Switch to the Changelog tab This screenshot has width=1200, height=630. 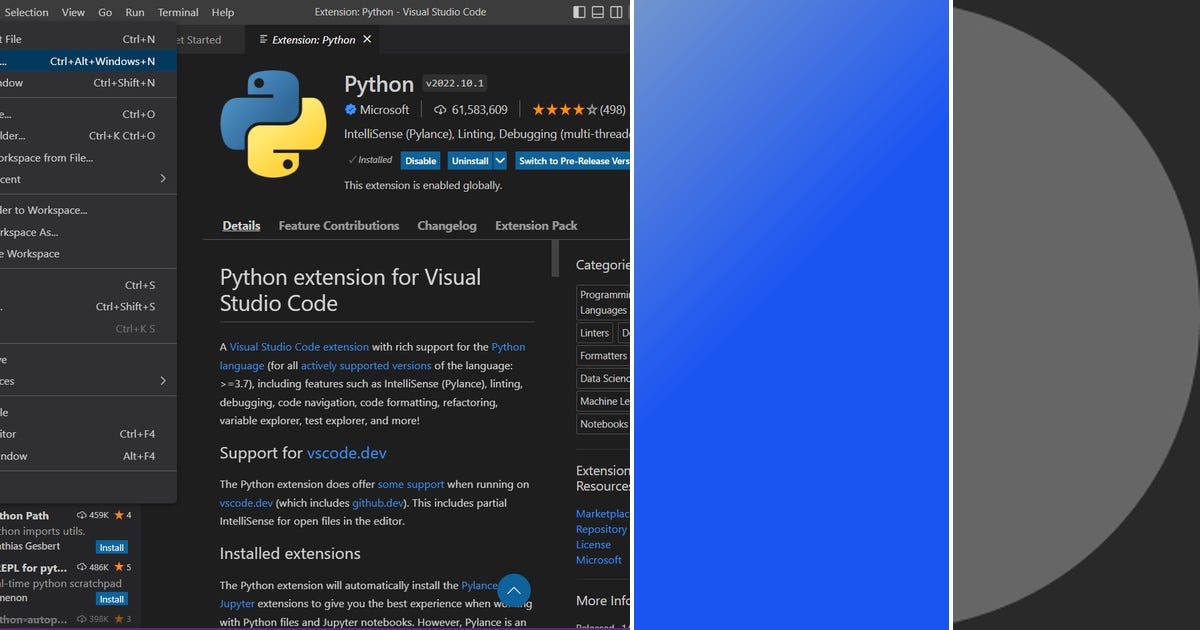pos(446,225)
